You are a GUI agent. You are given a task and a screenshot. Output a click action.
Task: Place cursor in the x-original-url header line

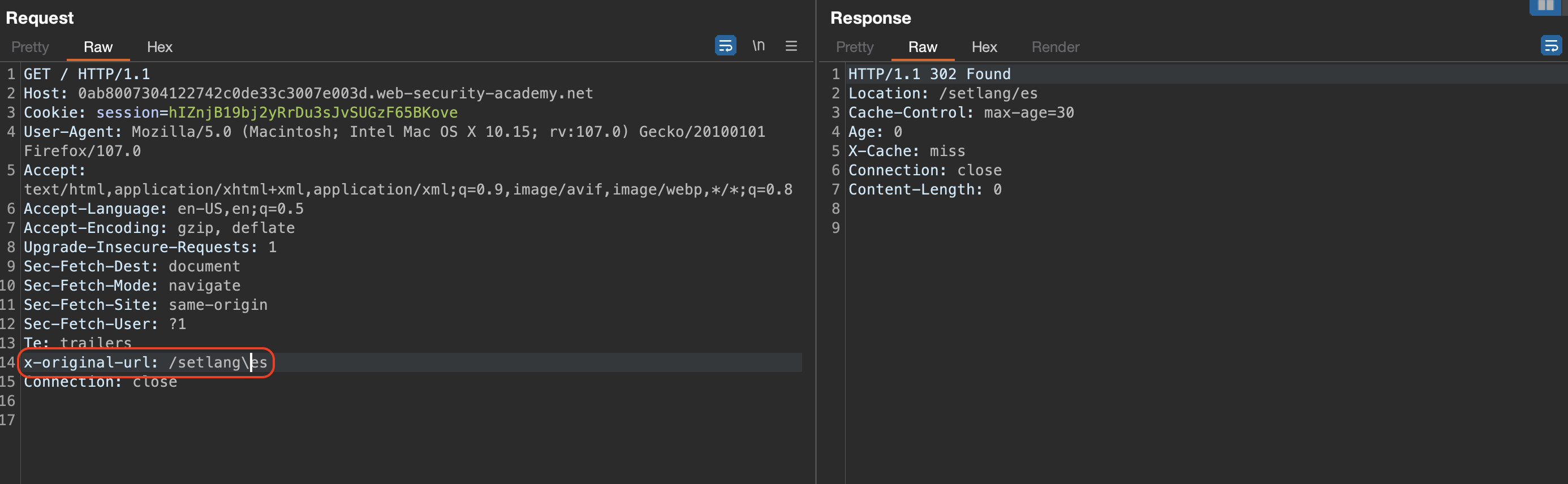[x=145, y=362]
